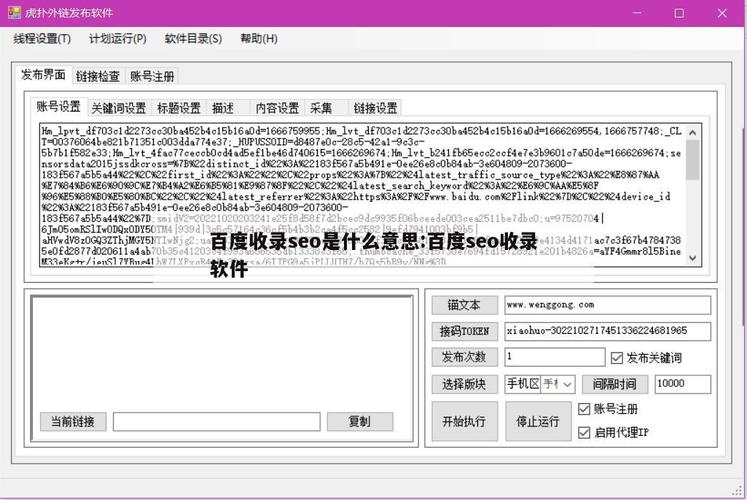Toggle the 发布关键词 checkbox
The height and width of the screenshot is (500, 747).
[616, 358]
